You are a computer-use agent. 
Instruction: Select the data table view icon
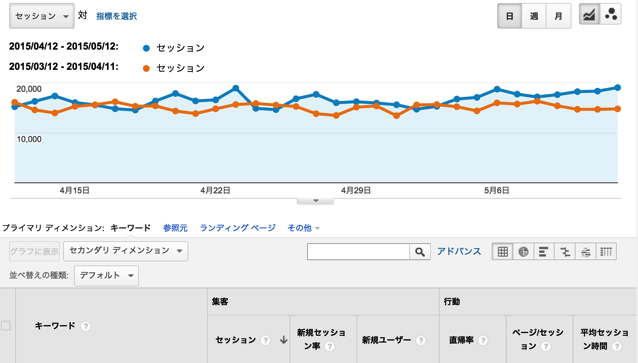click(x=503, y=251)
